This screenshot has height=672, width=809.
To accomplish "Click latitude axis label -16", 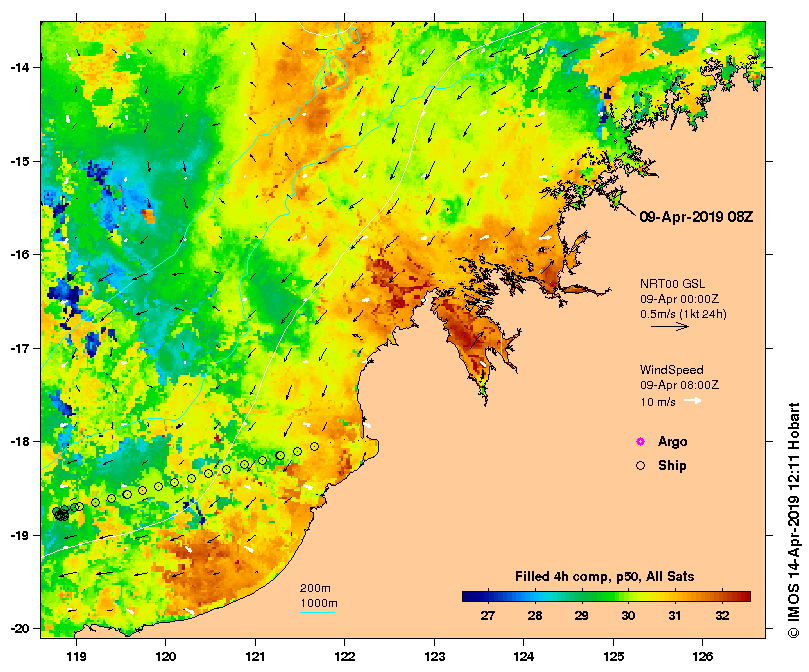I will (20, 254).
